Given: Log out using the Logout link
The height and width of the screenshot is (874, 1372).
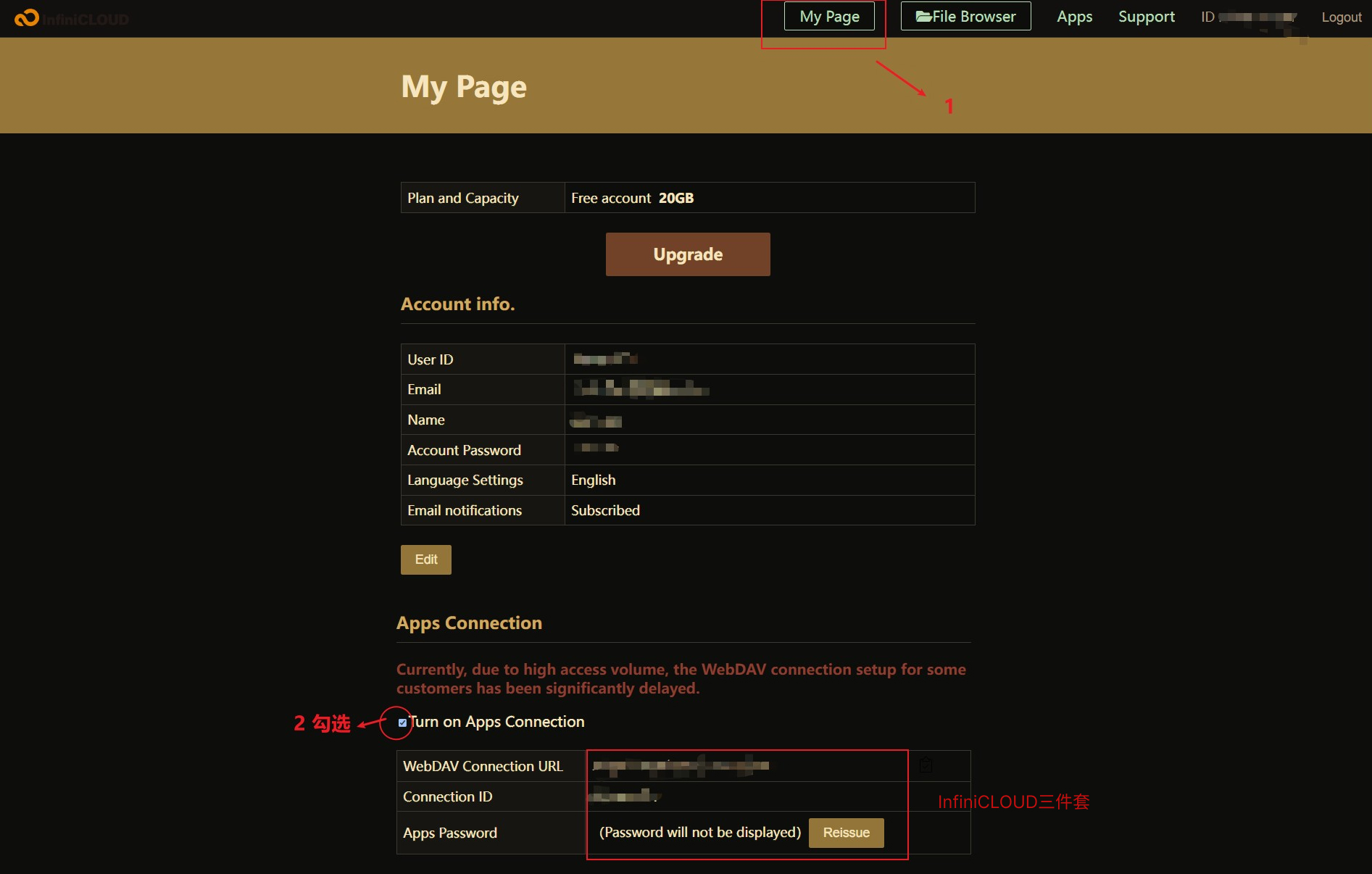Looking at the screenshot, I should pos(1342,17).
